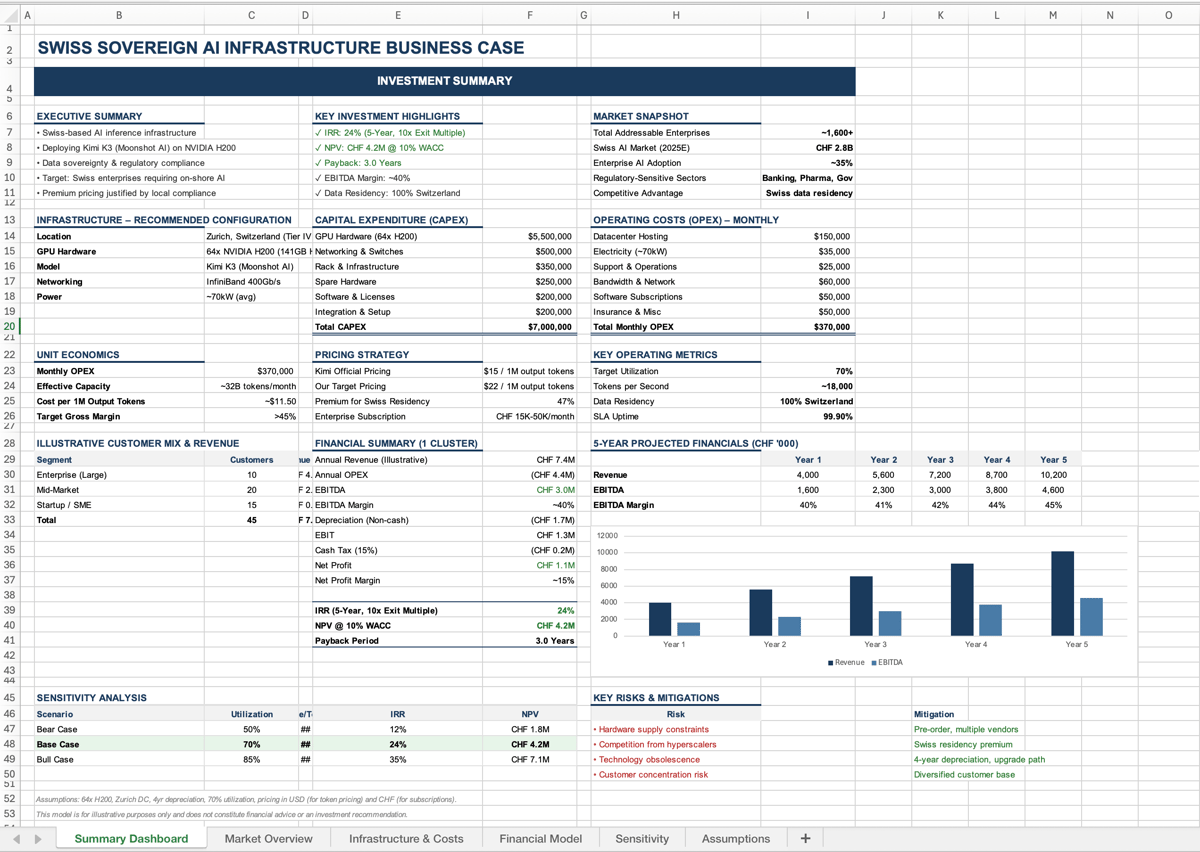Select the 'KEY INVESTMENT HIGHLIGHTS' heading cell

[398, 116]
